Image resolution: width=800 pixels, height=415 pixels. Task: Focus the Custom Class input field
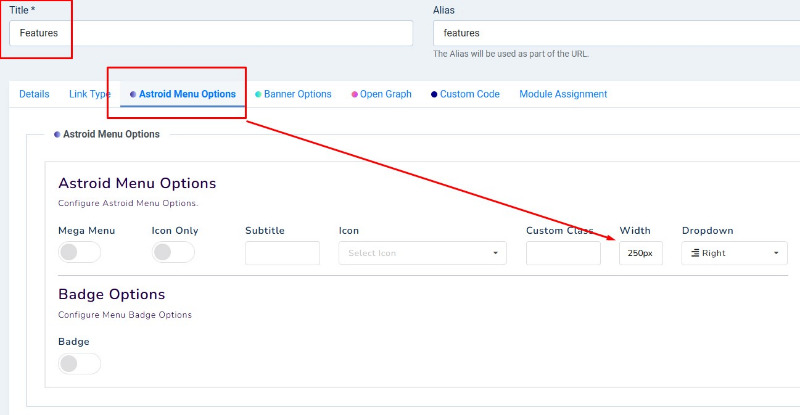click(563, 253)
